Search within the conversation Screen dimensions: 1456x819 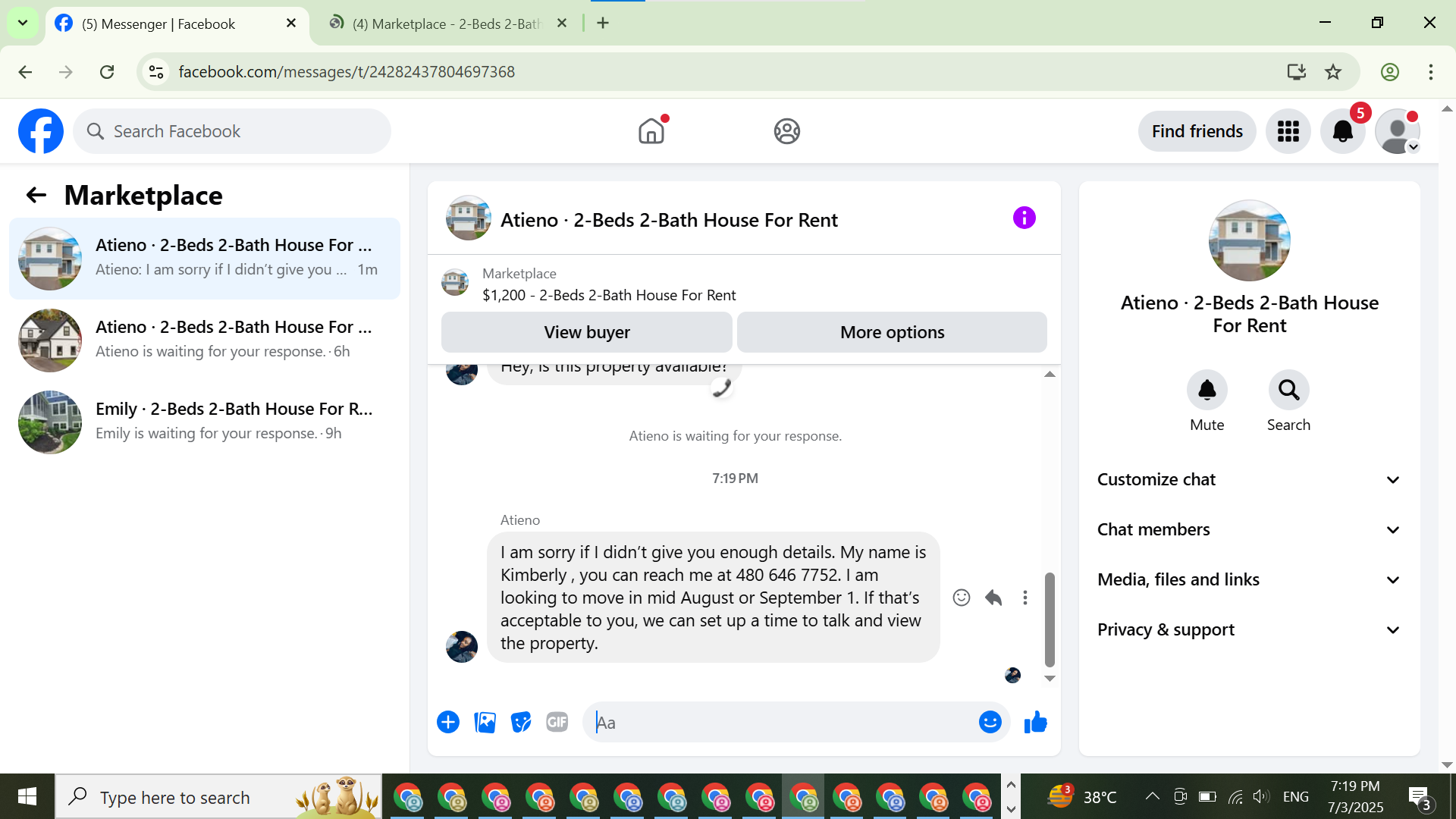pos(1288,391)
